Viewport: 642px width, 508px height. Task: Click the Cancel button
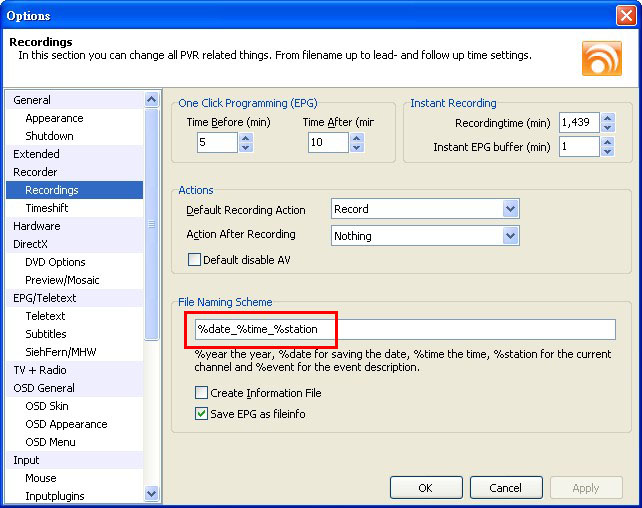point(505,488)
